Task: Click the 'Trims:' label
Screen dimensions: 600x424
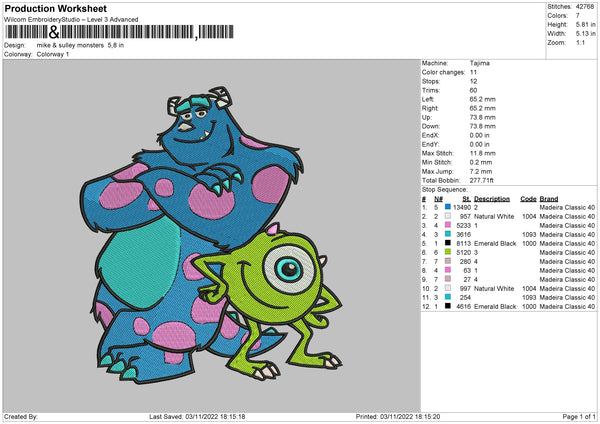Action: pos(431,90)
